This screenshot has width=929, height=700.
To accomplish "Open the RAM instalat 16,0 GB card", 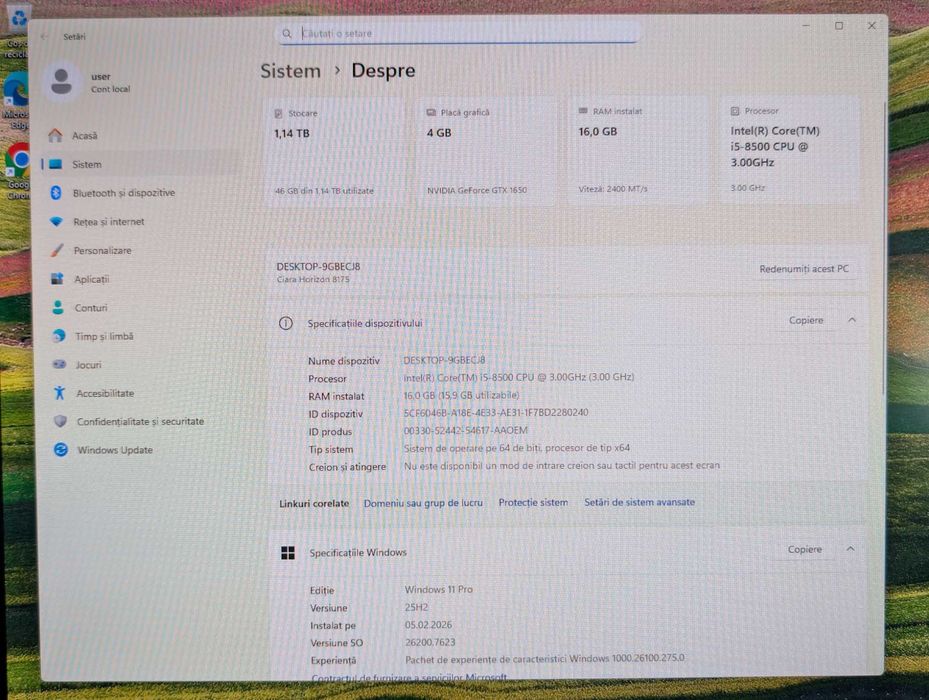I will (638, 150).
